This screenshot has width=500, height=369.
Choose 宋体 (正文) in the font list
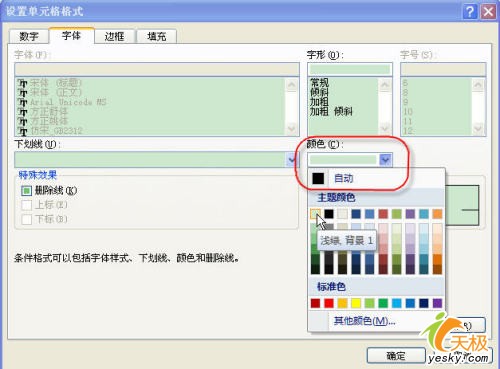56,92
